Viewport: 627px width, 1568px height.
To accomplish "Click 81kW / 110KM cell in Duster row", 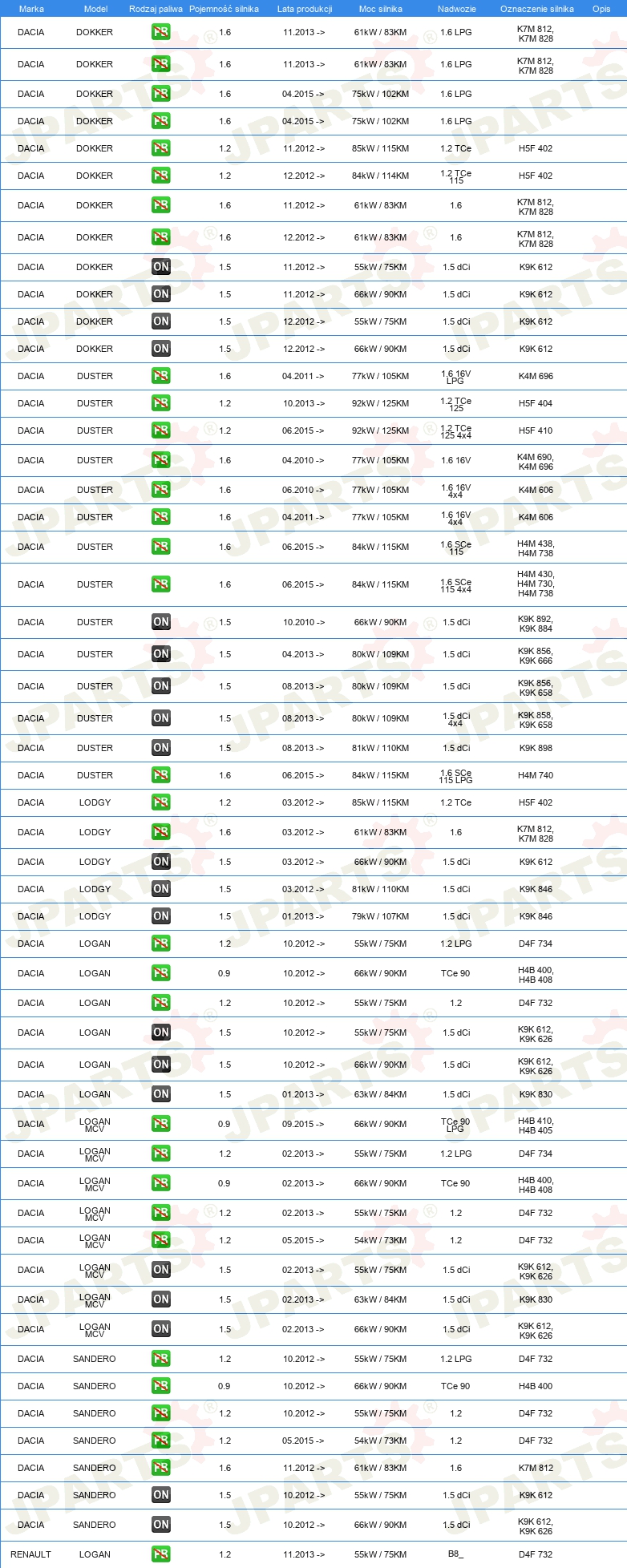I will (x=380, y=748).
